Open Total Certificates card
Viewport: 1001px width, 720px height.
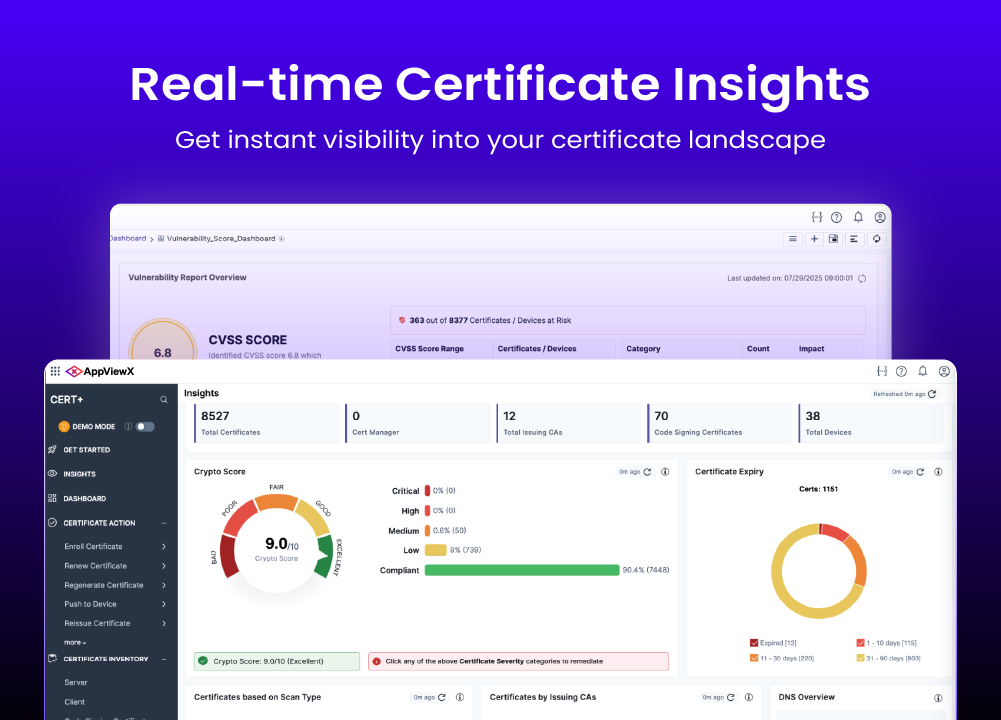coord(266,423)
